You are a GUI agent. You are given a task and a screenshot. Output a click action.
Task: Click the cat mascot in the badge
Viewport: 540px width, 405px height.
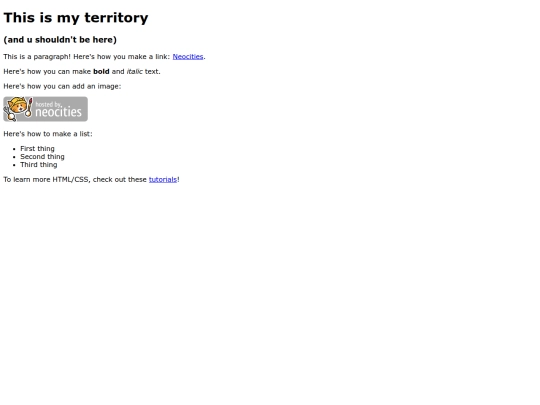coord(18,109)
